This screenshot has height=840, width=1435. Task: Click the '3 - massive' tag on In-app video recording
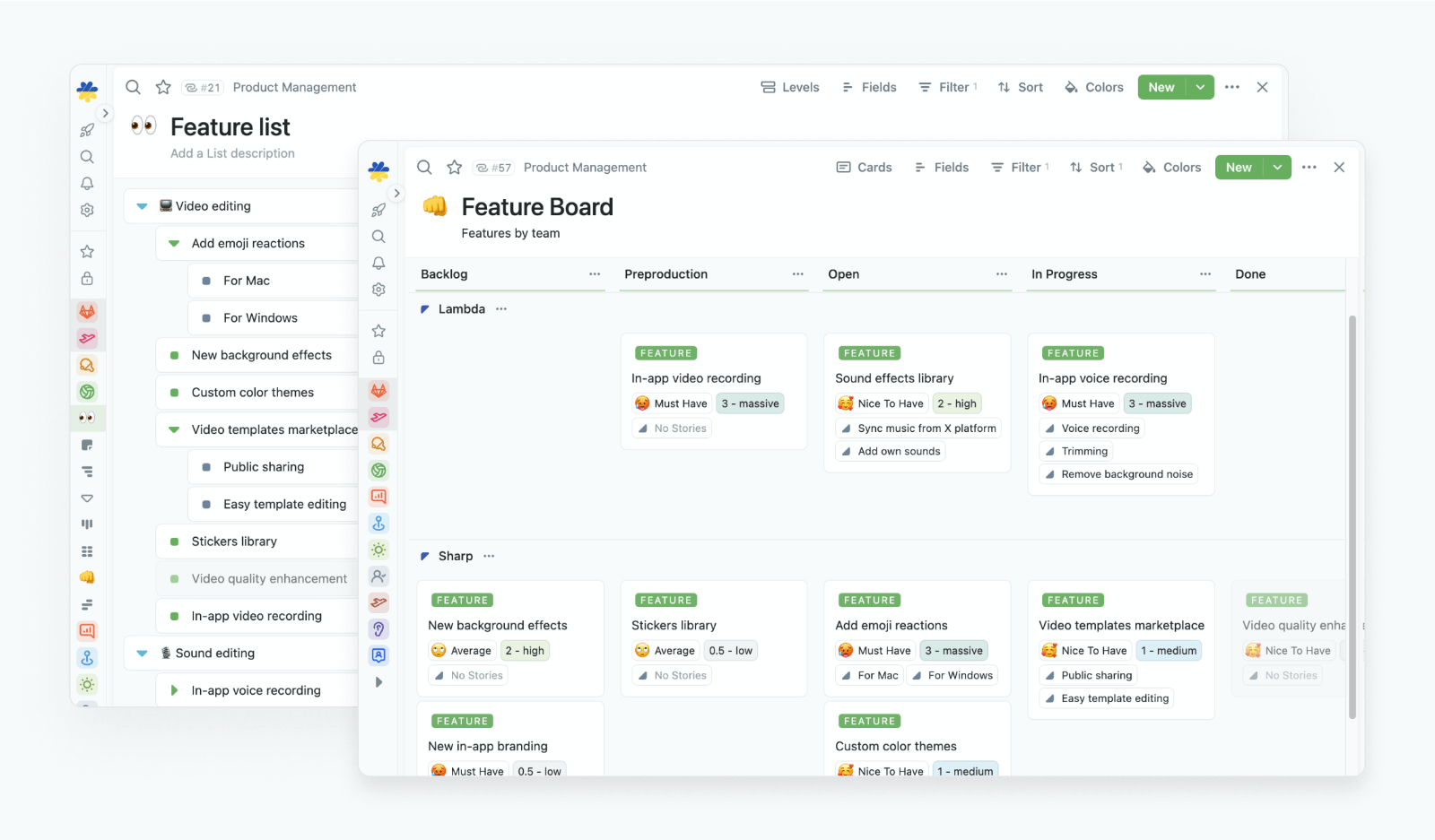pos(750,403)
